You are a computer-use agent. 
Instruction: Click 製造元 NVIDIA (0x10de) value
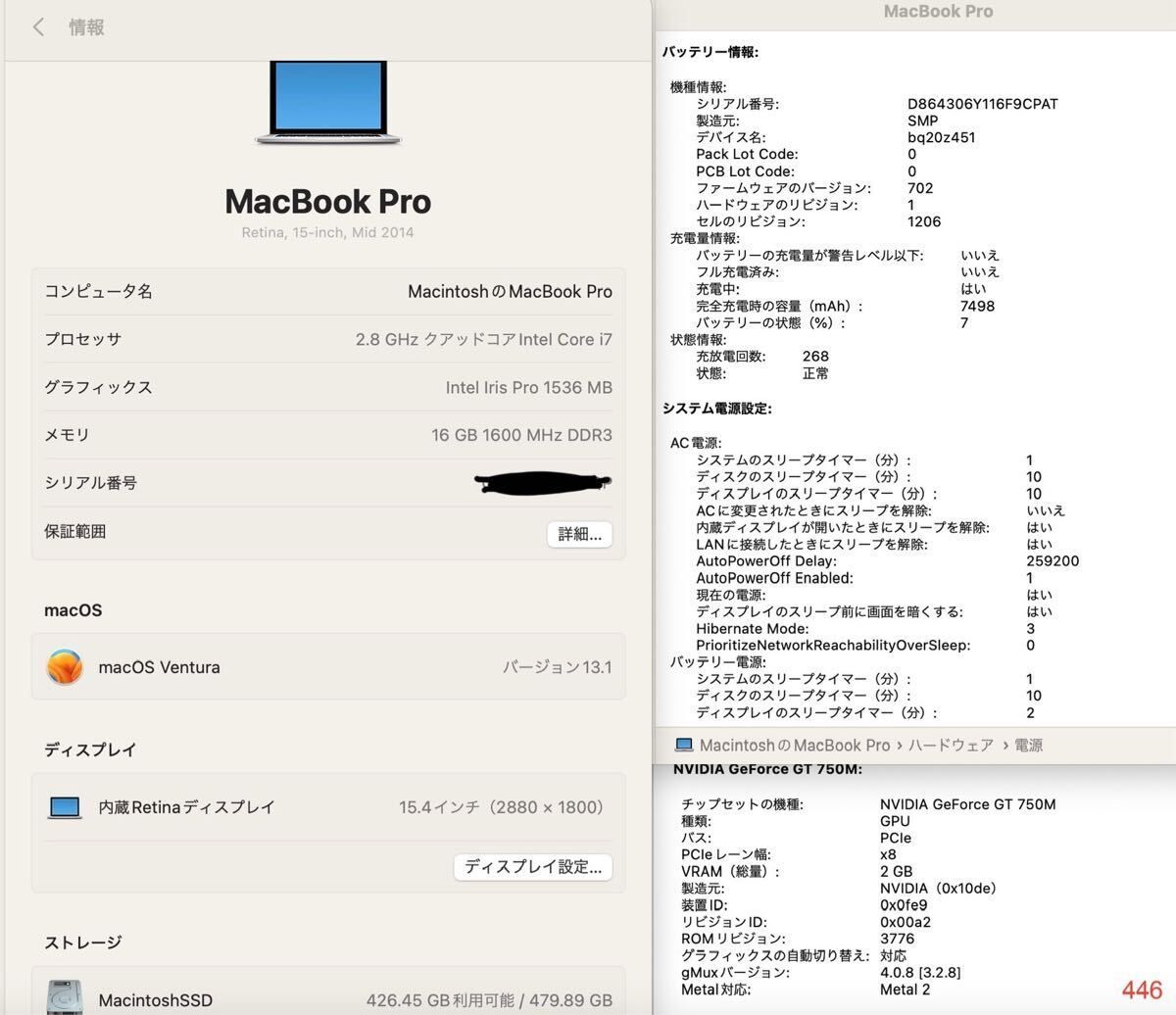(x=938, y=889)
